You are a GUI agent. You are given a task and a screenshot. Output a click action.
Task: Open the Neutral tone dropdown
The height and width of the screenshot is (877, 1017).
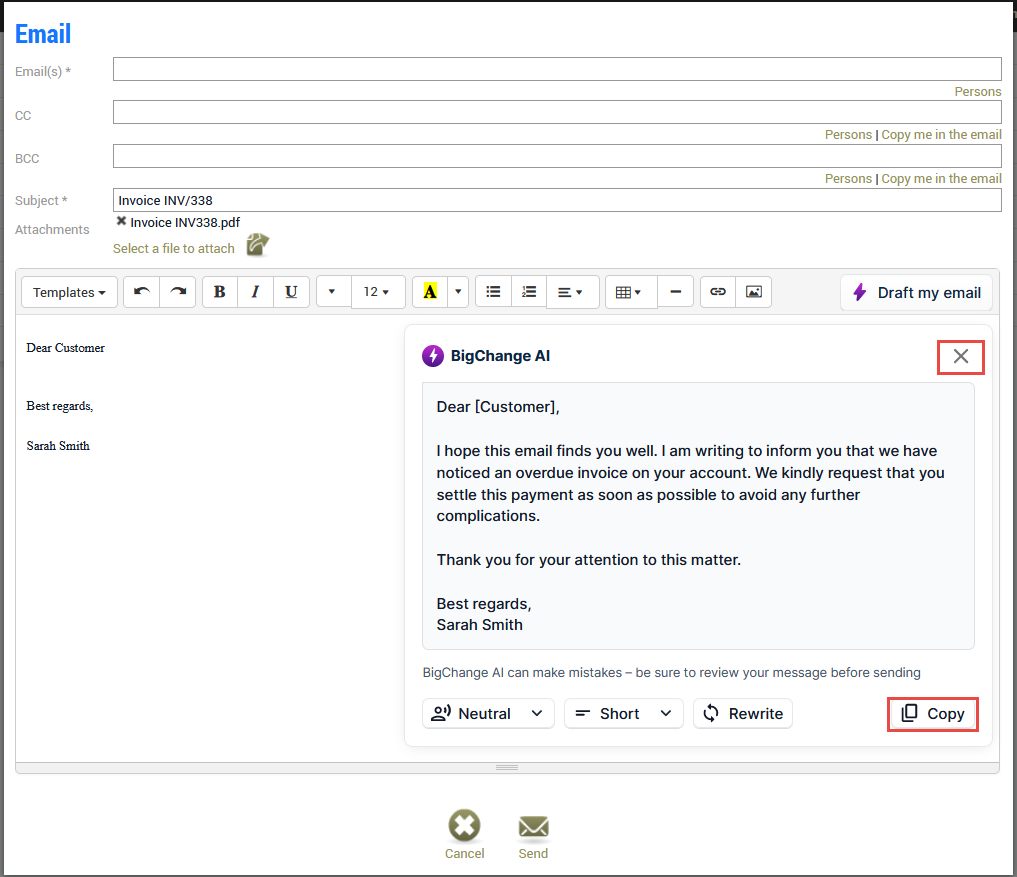(x=488, y=714)
